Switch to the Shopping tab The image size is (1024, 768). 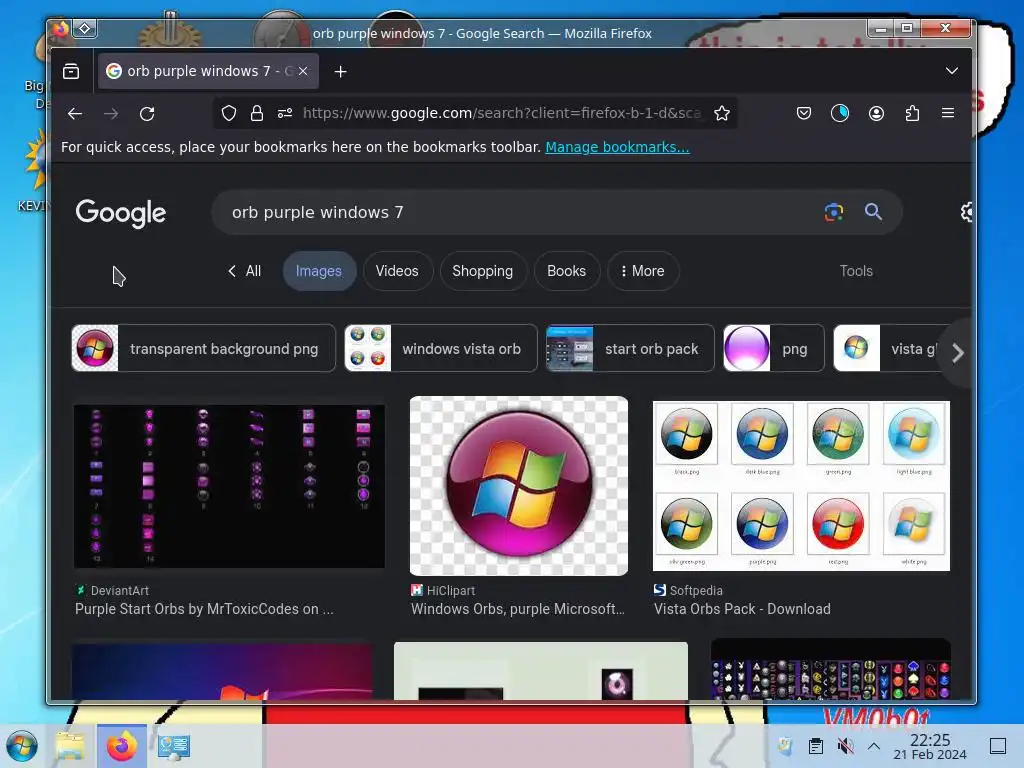coord(483,271)
